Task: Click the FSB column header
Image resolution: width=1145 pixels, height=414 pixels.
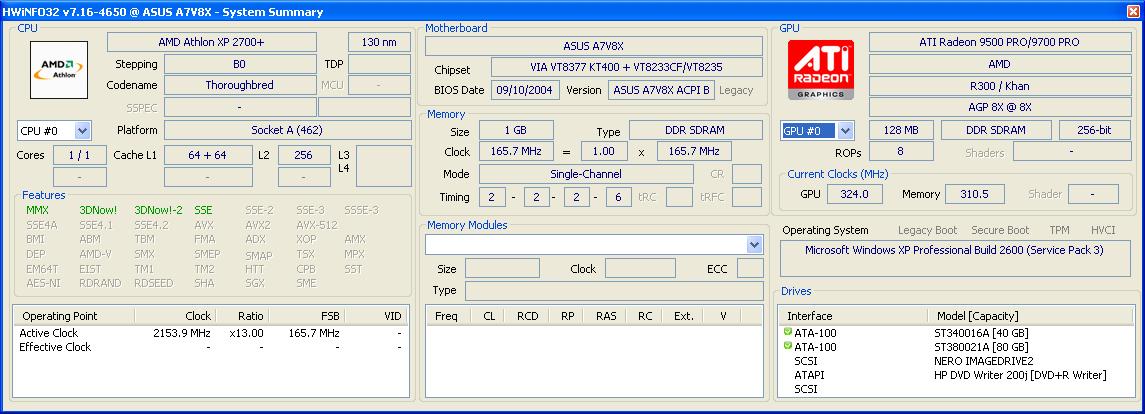Action: tap(307, 316)
